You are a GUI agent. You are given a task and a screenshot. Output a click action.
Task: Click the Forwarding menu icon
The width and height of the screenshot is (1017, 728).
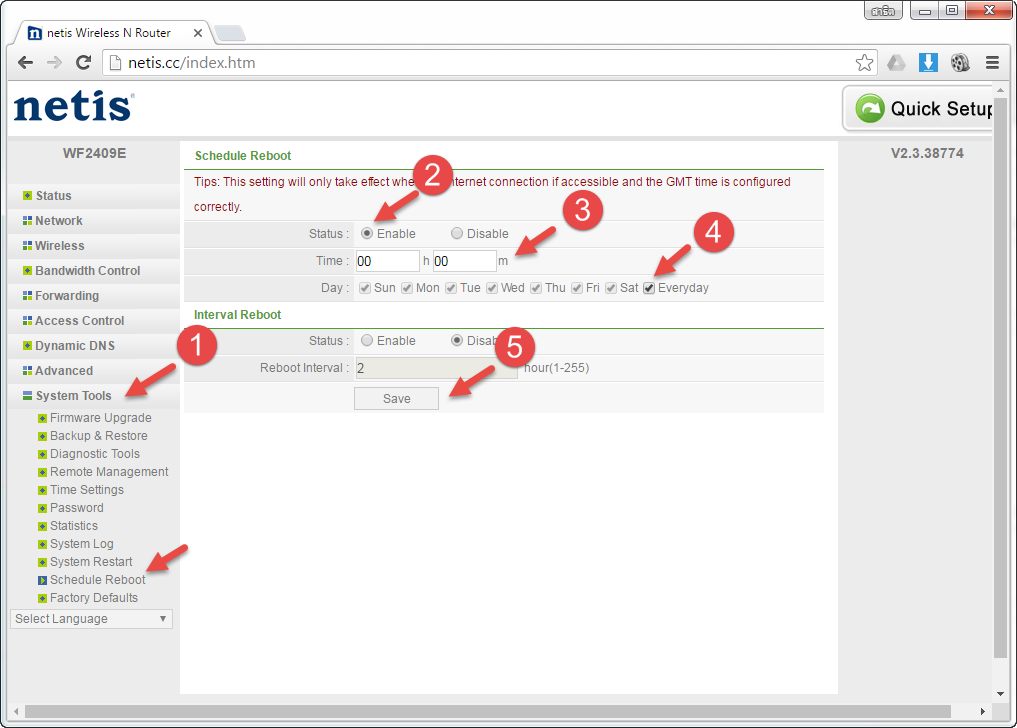click(x=27, y=295)
